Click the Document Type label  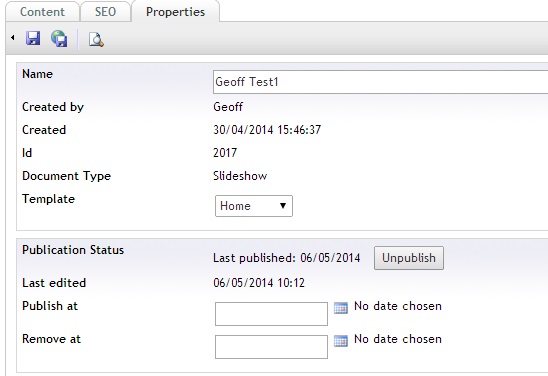click(x=66, y=176)
